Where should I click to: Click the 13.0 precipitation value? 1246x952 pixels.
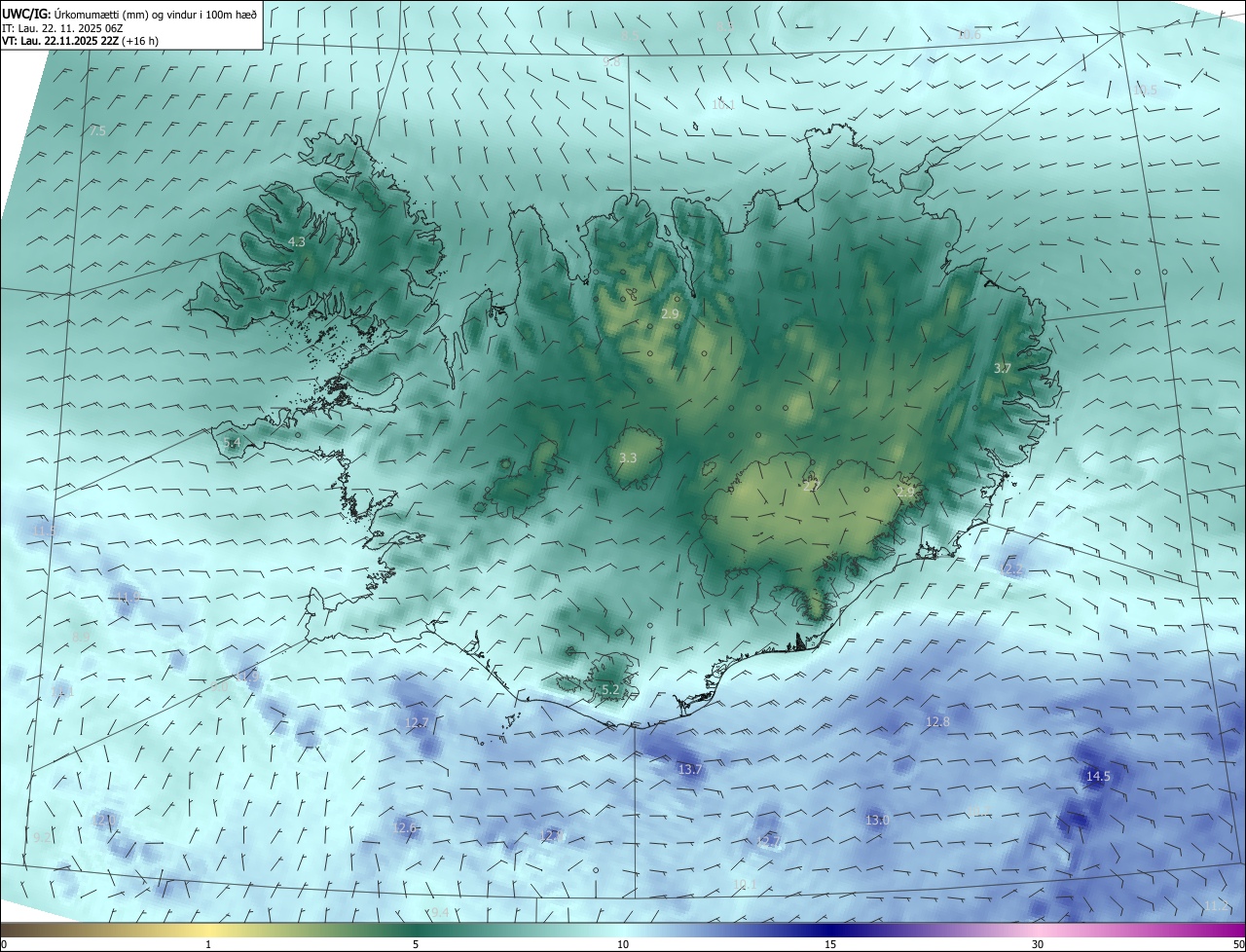click(x=877, y=820)
